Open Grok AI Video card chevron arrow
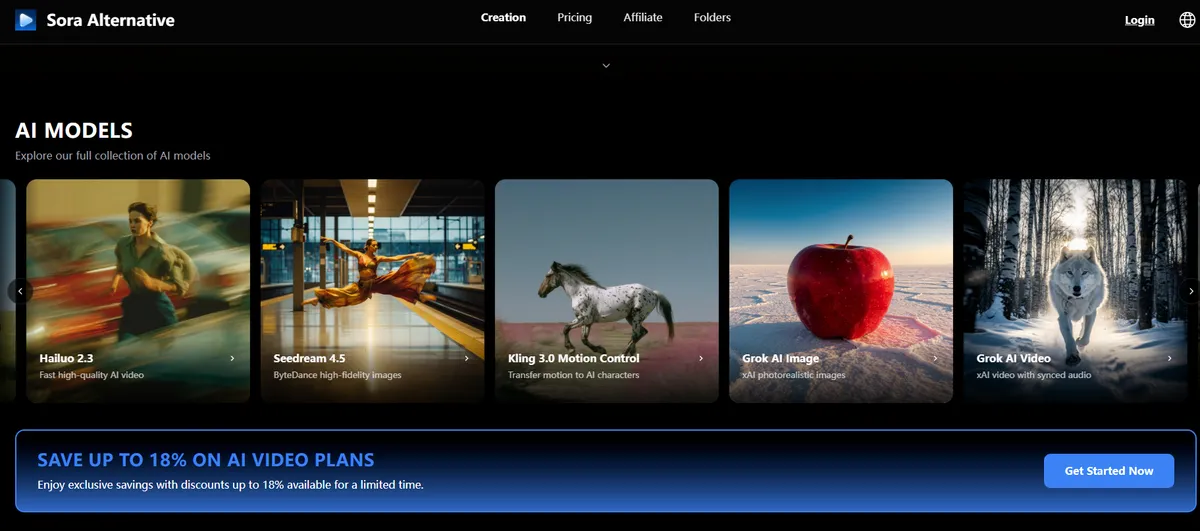This screenshot has height=531, width=1200. (x=1169, y=358)
